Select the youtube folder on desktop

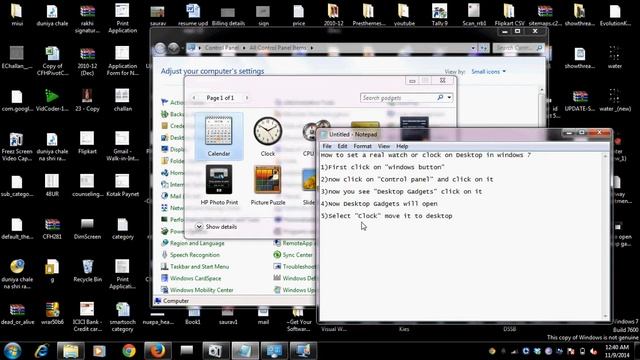[404, 15]
